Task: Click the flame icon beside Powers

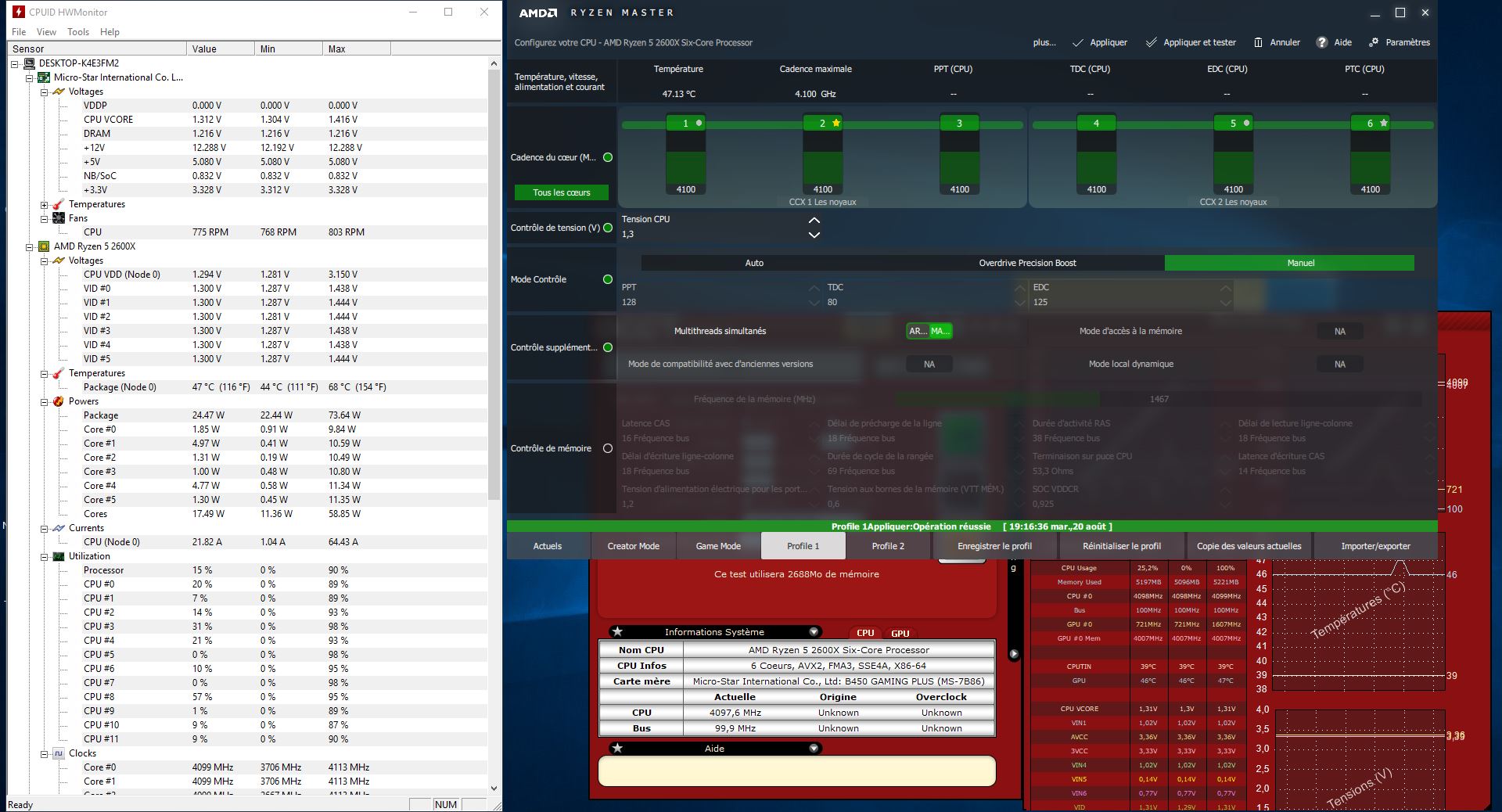Action: [59, 401]
